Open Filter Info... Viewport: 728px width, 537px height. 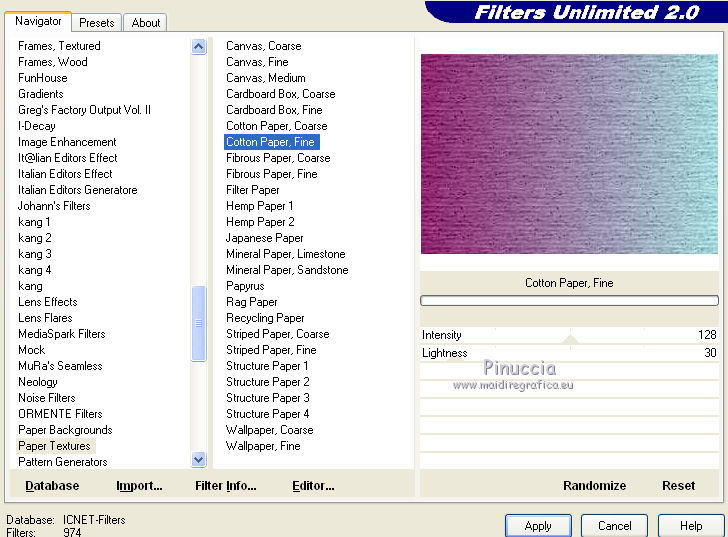tap(226, 485)
